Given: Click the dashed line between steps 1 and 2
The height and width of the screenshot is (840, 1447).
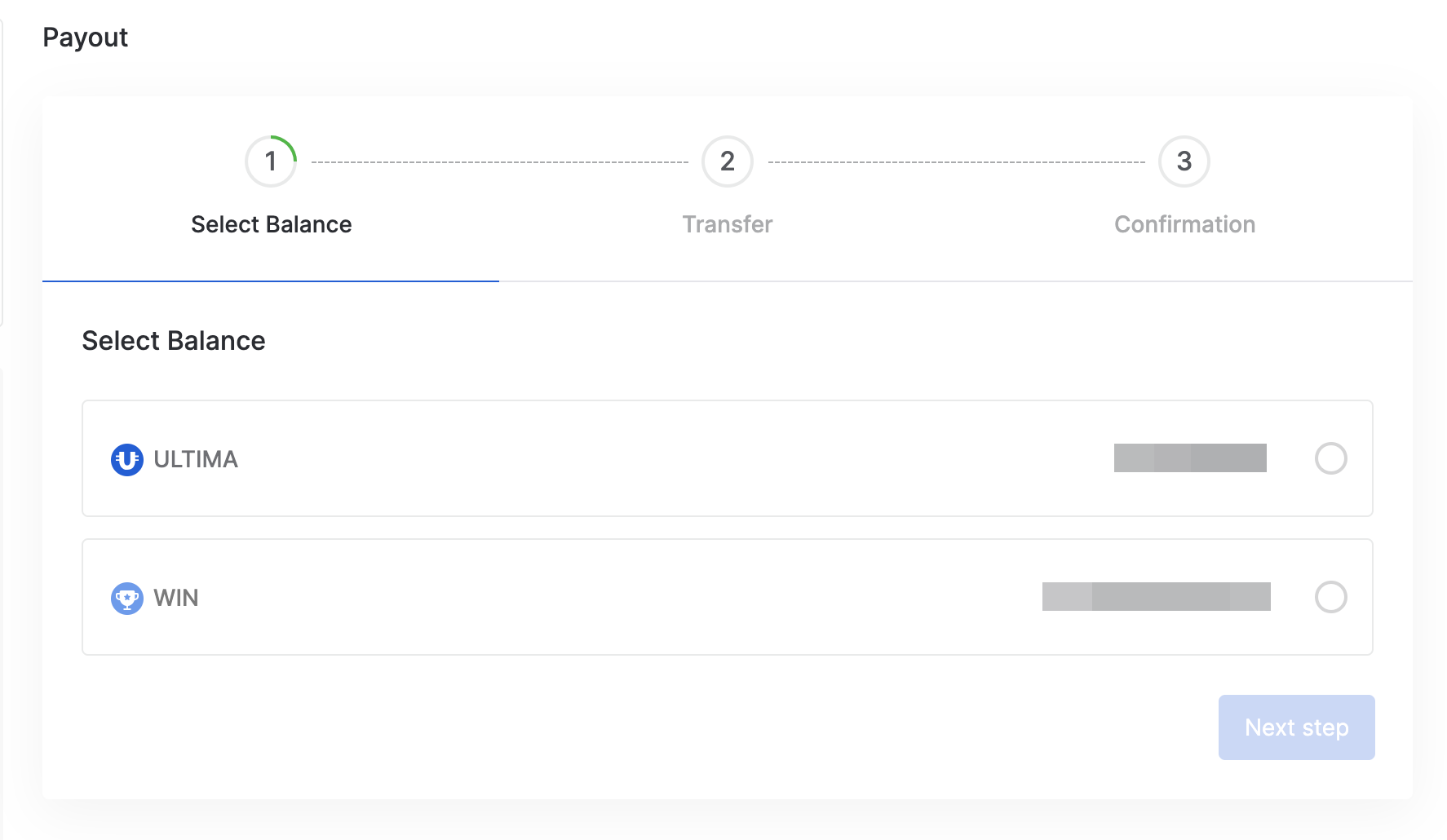Looking at the screenshot, I should coord(499,162).
